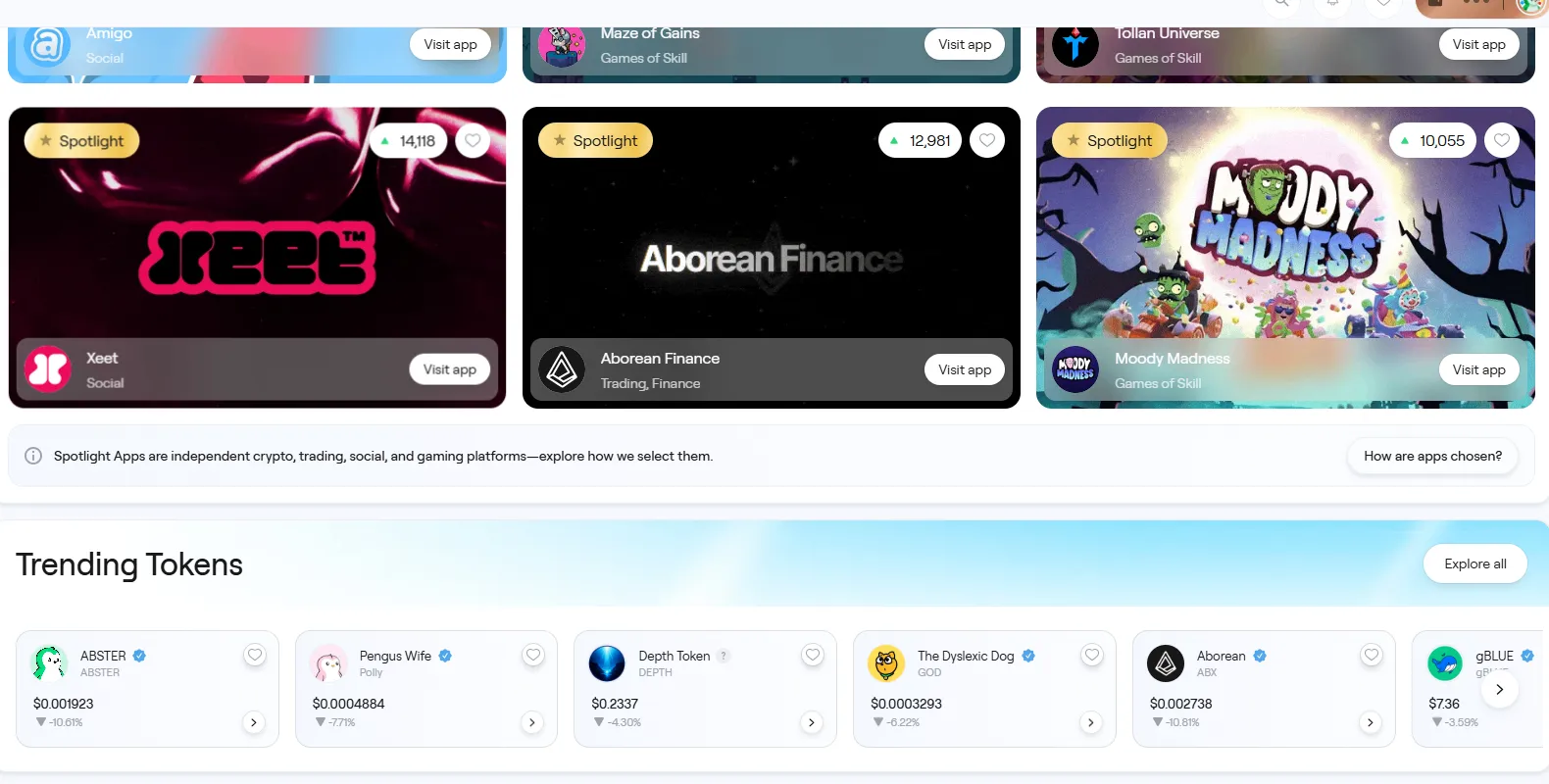Click the Depth Token blue orb icon
Screen dimensions: 1549x784
click(x=607, y=663)
